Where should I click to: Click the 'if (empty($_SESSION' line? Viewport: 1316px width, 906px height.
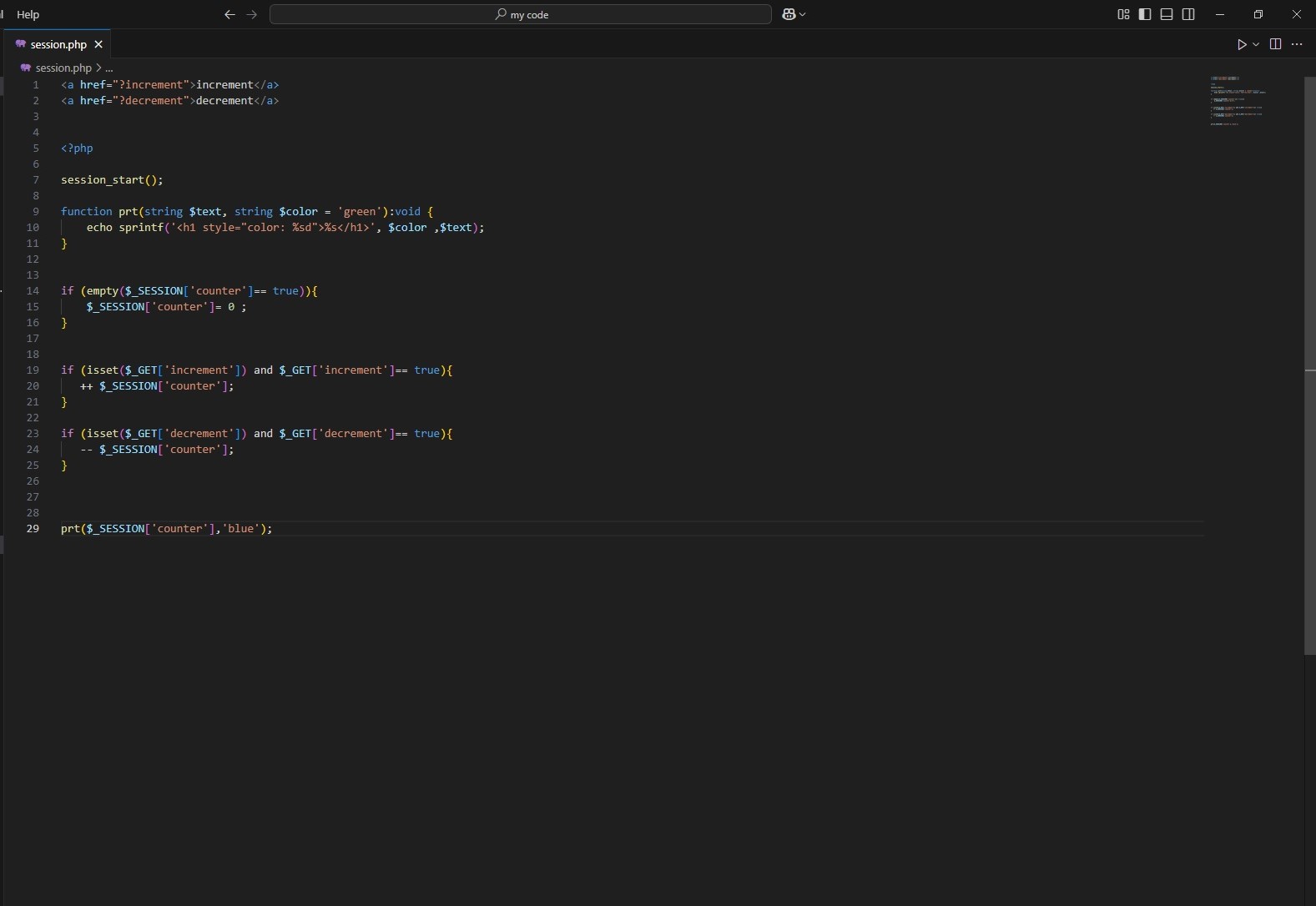(x=189, y=290)
